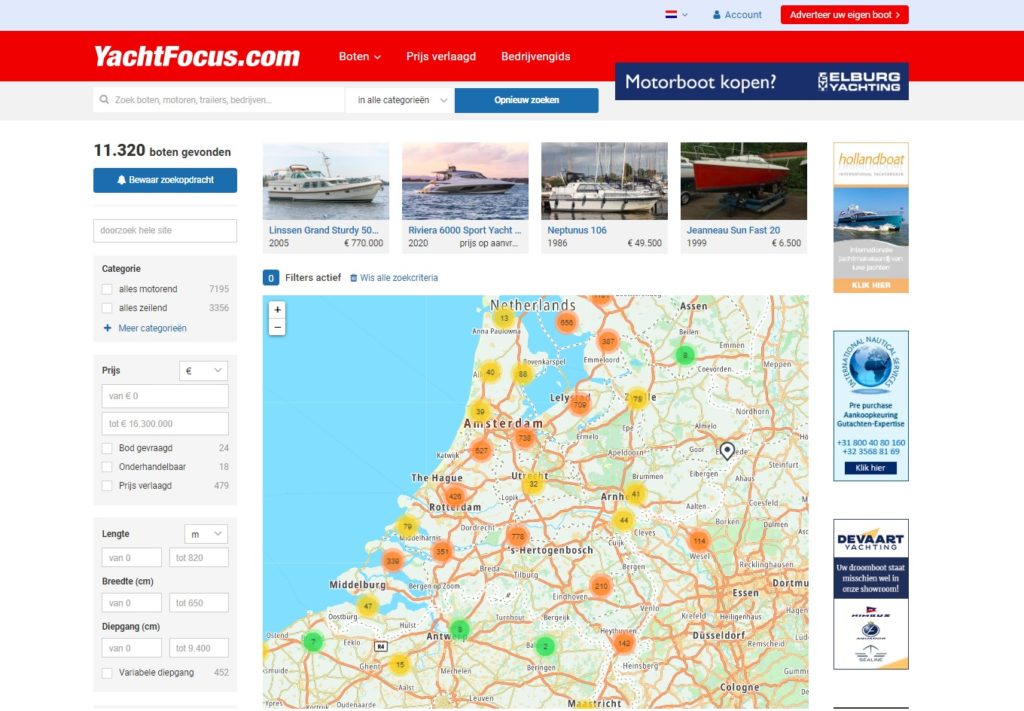Click the map zoom in plus button
Viewport: 1024px width, 711px height.
(x=277, y=309)
